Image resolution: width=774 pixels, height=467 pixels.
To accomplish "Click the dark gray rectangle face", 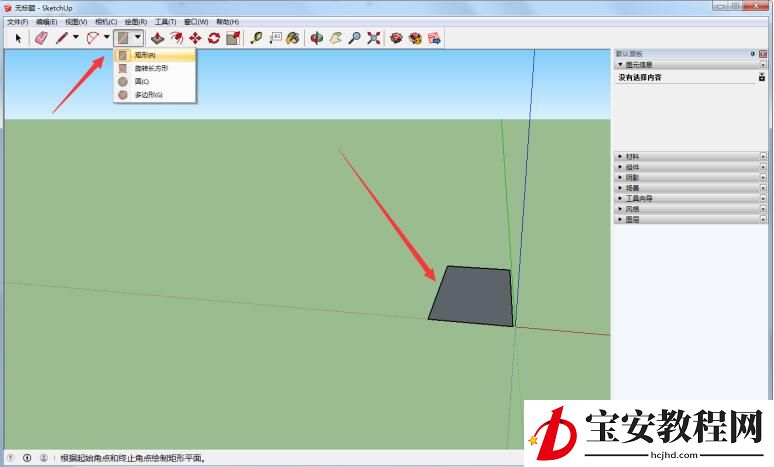I will coord(472,296).
